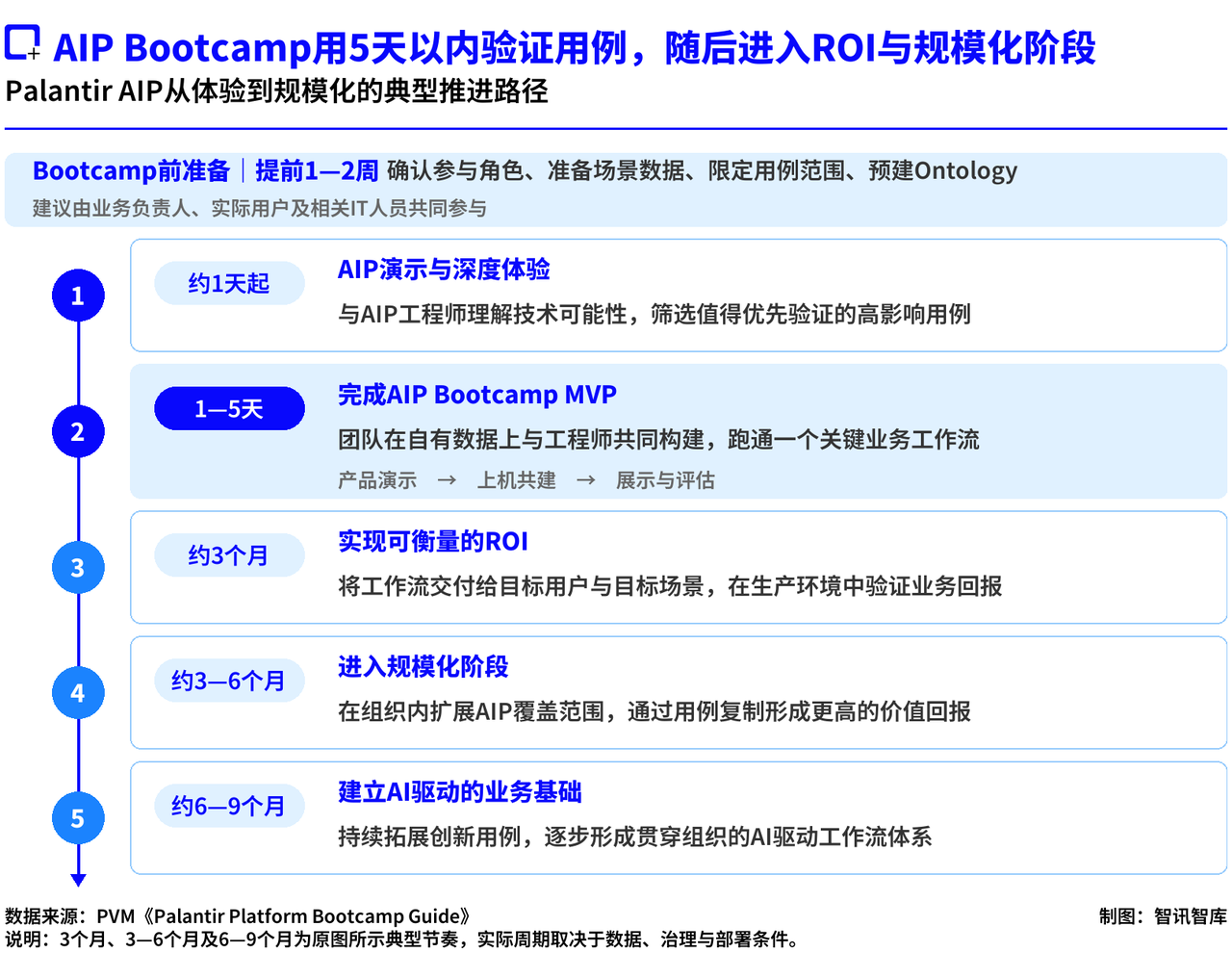Click the arrowhead at the timeline's end
This screenshot has width=1232, height=978.
pyautogui.click(x=78, y=879)
